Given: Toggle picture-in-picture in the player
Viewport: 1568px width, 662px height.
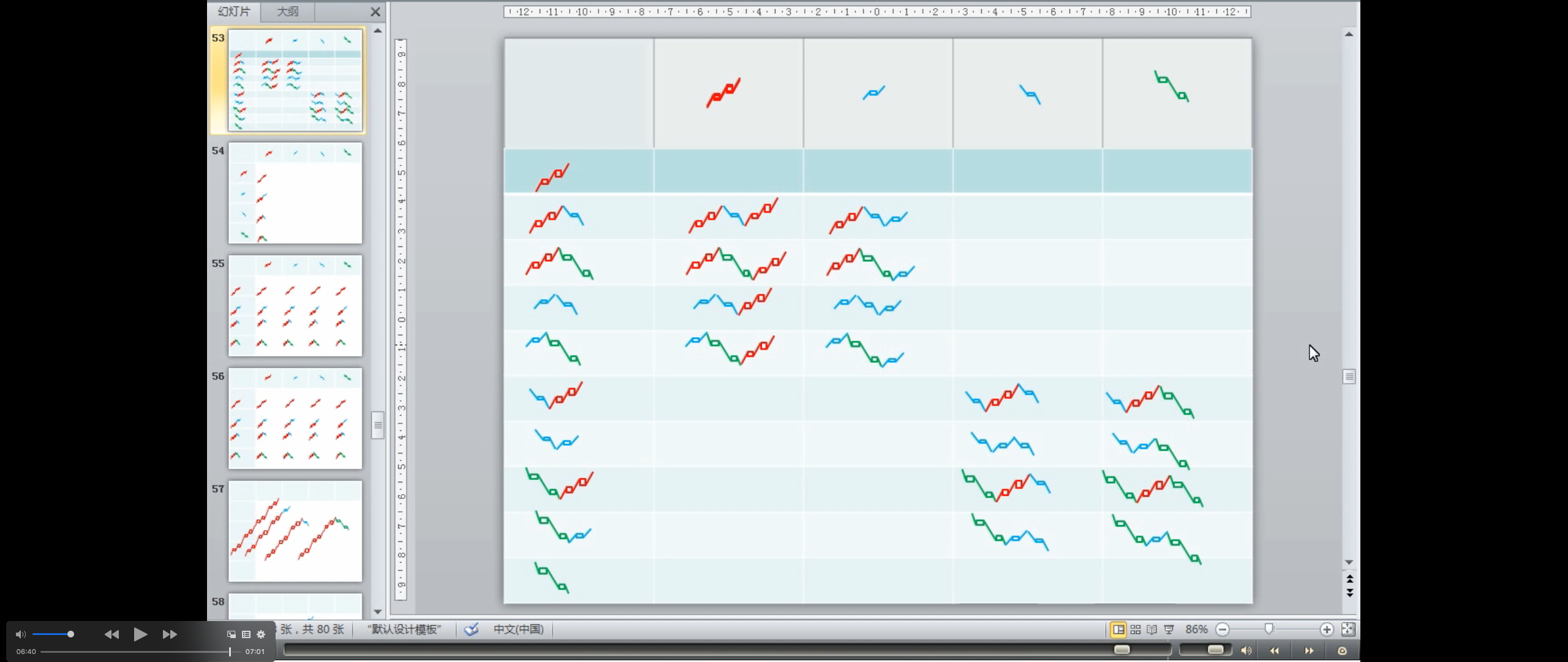Looking at the screenshot, I should click(x=232, y=634).
